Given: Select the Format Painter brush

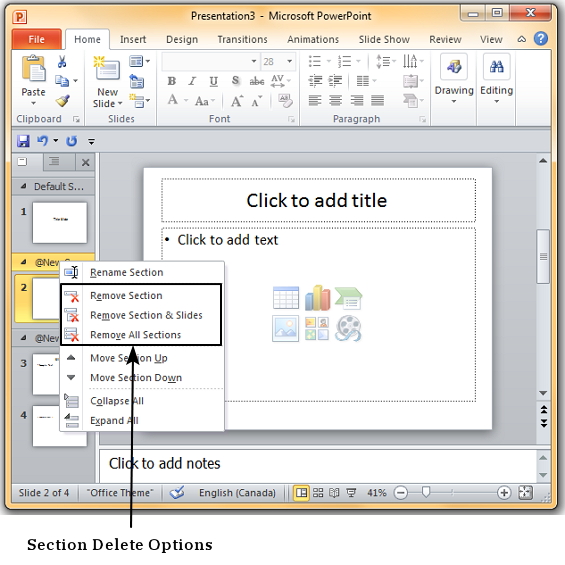Looking at the screenshot, I should click(x=63, y=101).
